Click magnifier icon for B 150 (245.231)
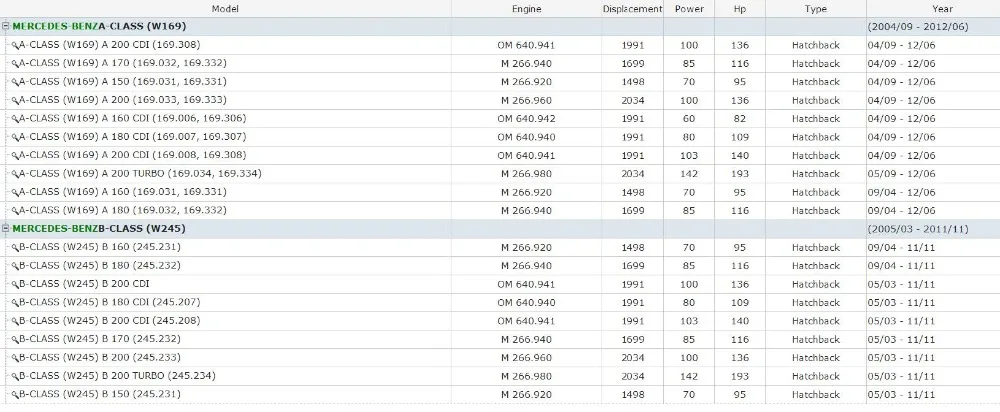This screenshot has width=1000, height=412. click(x=15, y=395)
